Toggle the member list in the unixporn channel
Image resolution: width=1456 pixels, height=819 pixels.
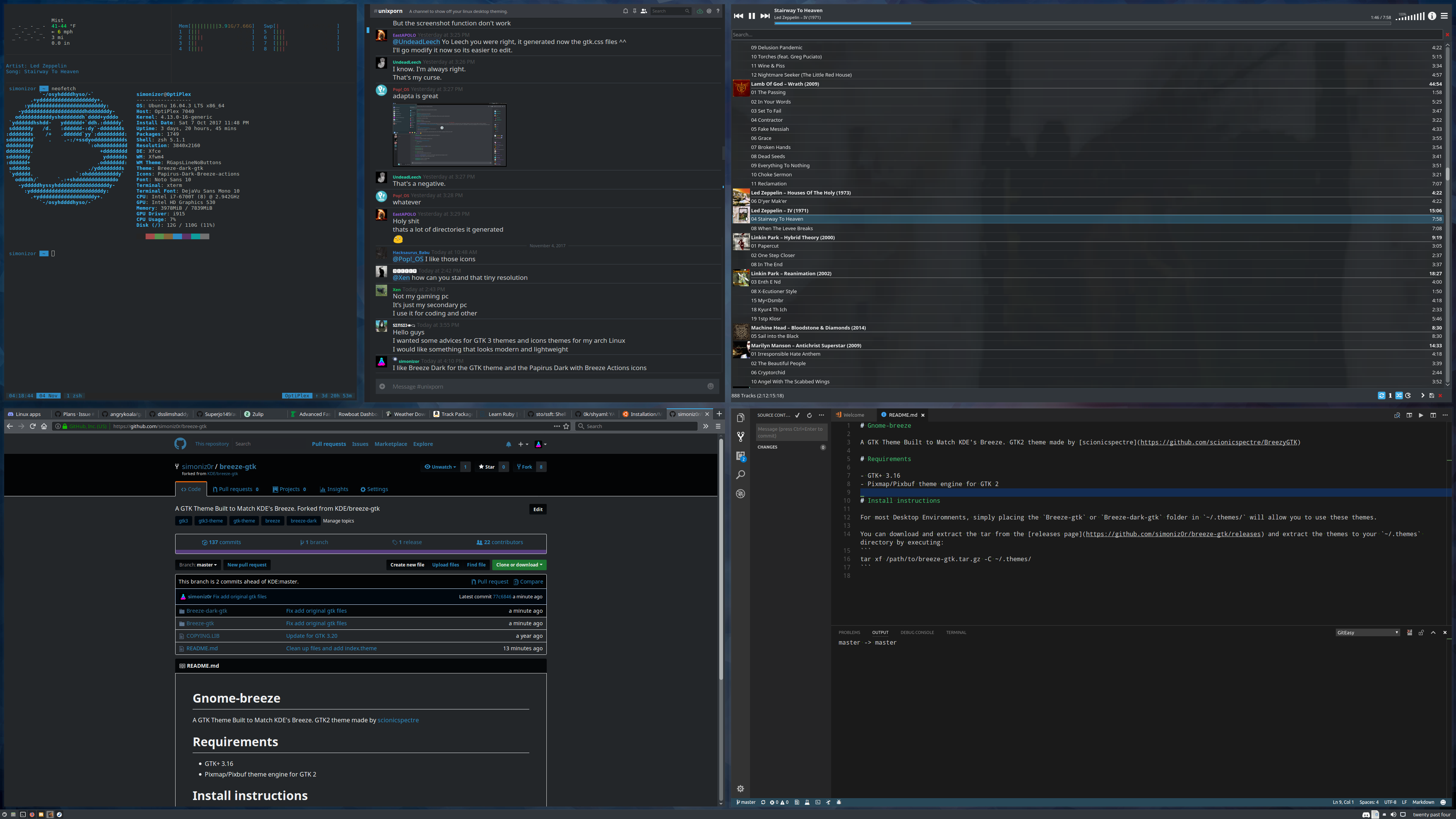pyautogui.click(x=644, y=11)
